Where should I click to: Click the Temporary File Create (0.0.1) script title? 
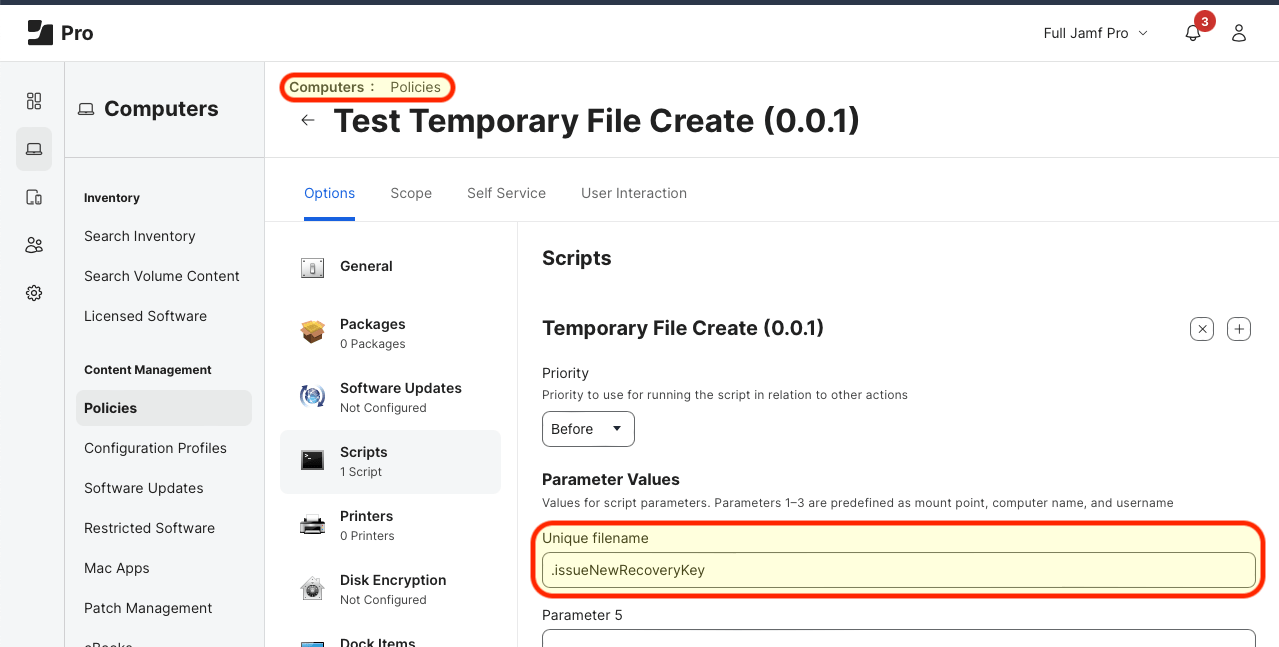point(683,328)
